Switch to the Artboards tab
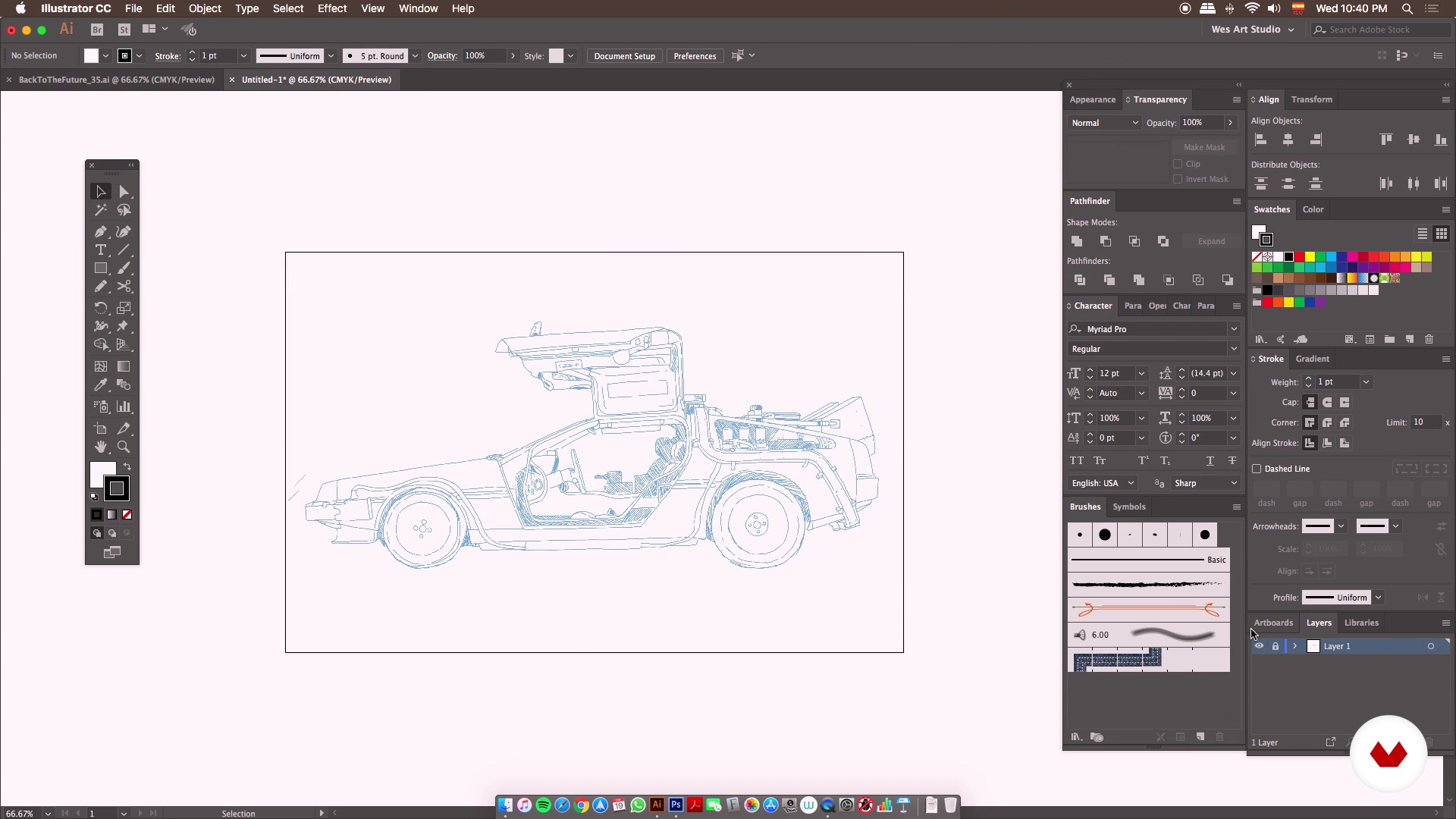This screenshot has height=819, width=1456. 1273,623
